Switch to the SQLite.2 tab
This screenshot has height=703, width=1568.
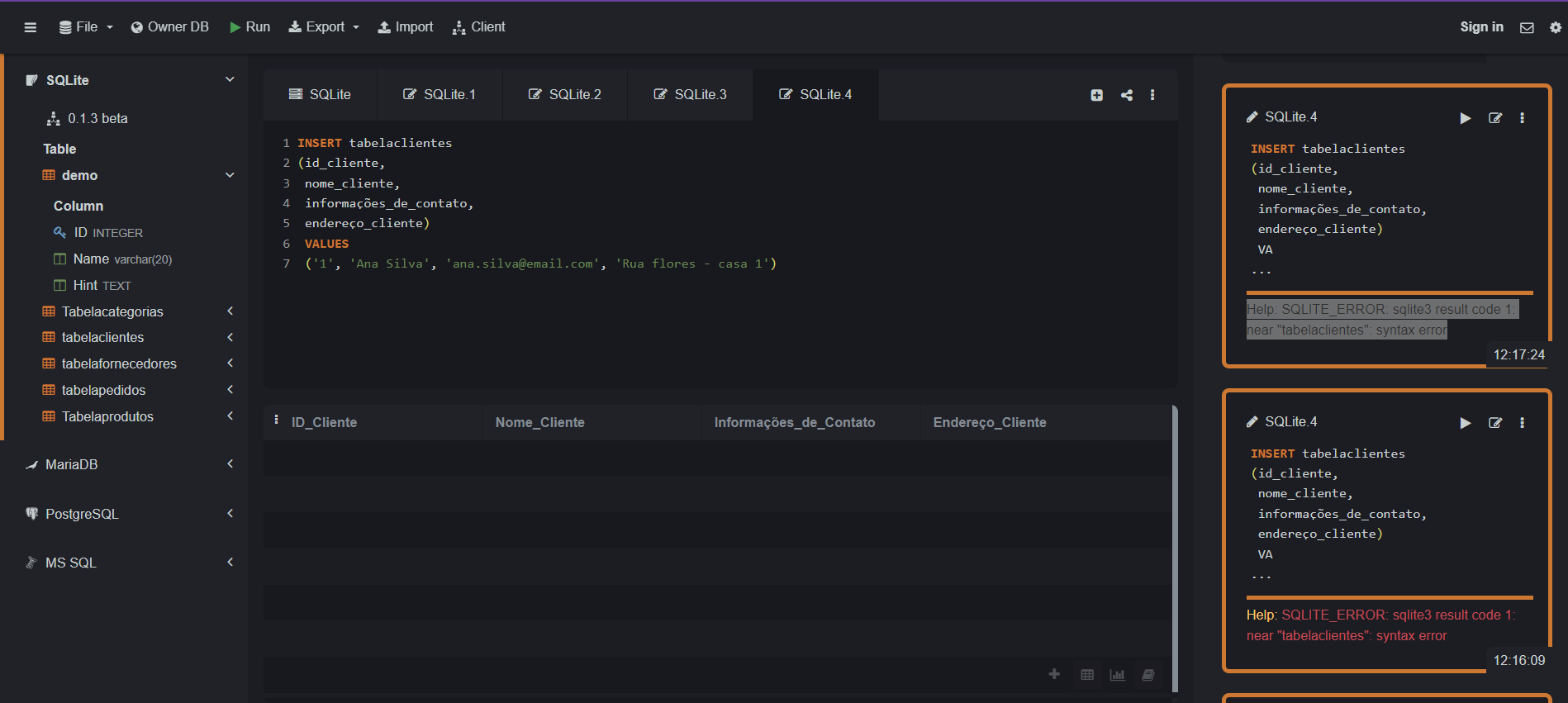[x=565, y=95]
